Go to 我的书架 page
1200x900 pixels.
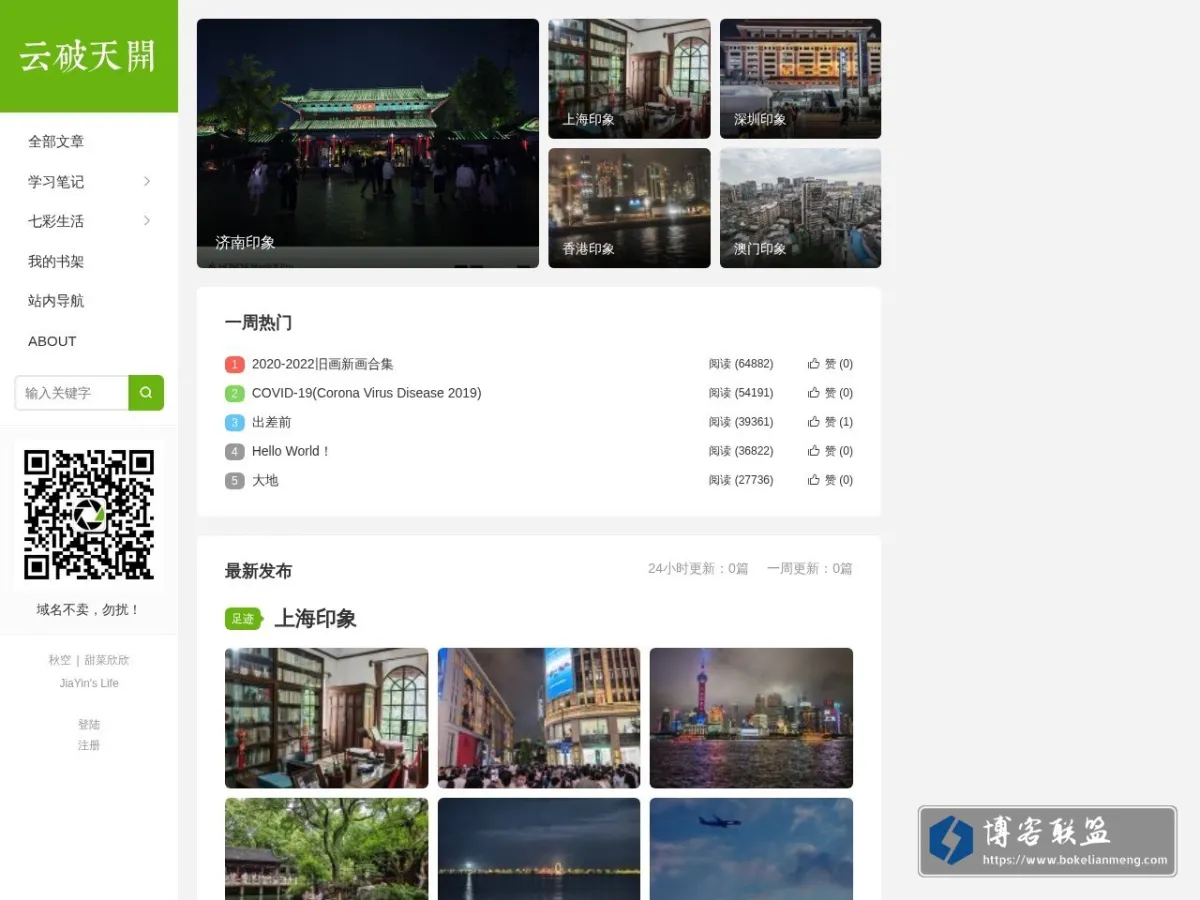[x=56, y=261]
